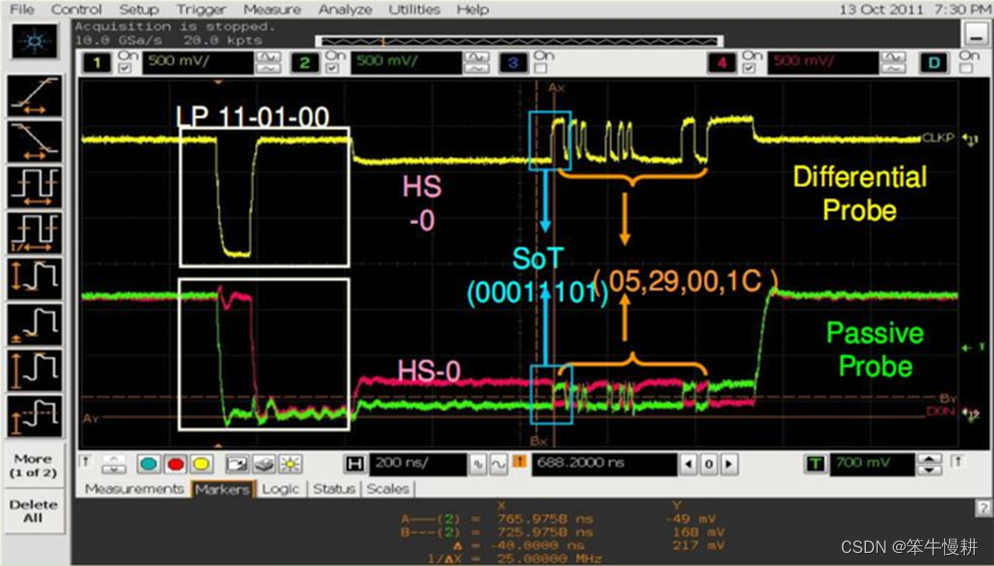994x566 pixels.
Task: Switch to the Markers tab
Action: tap(222, 489)
